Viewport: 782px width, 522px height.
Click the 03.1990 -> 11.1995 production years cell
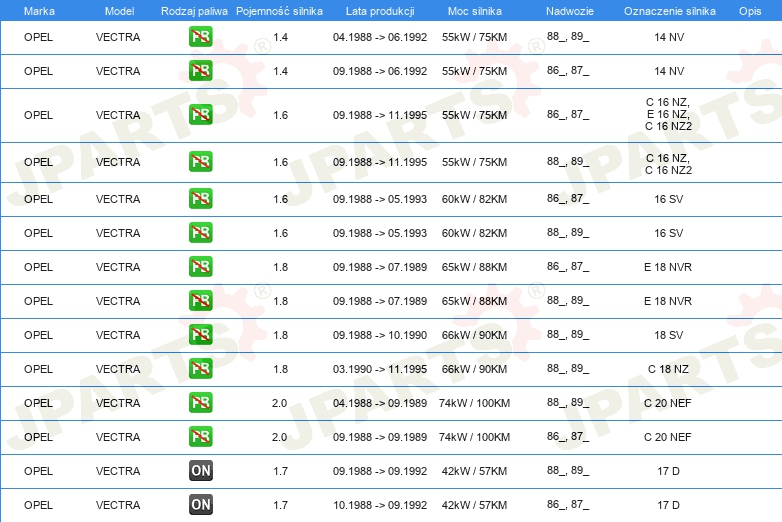(380, 369)
